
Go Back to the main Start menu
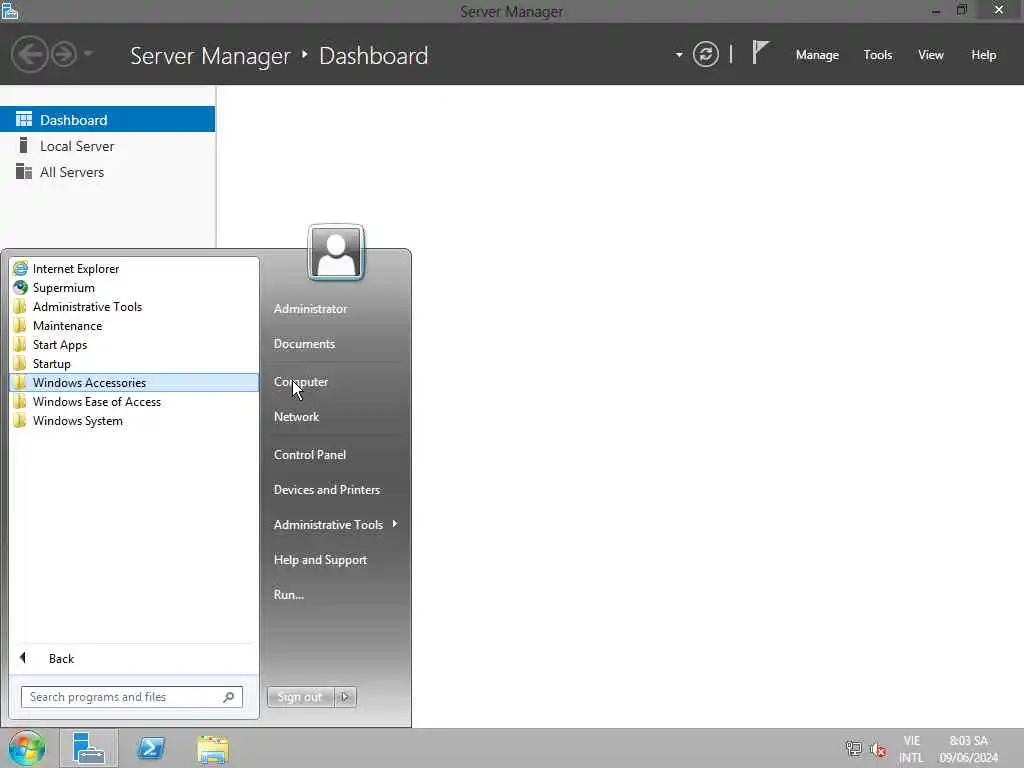(134, 658)
